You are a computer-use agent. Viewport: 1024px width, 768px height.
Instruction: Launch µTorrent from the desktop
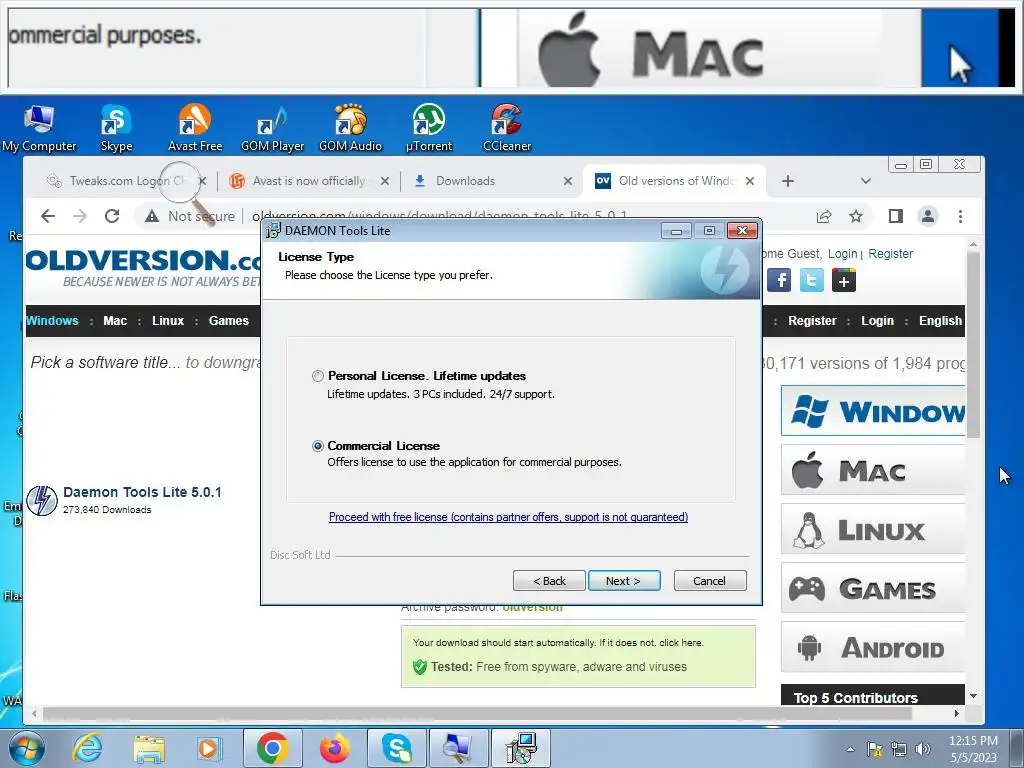(428, 129)
